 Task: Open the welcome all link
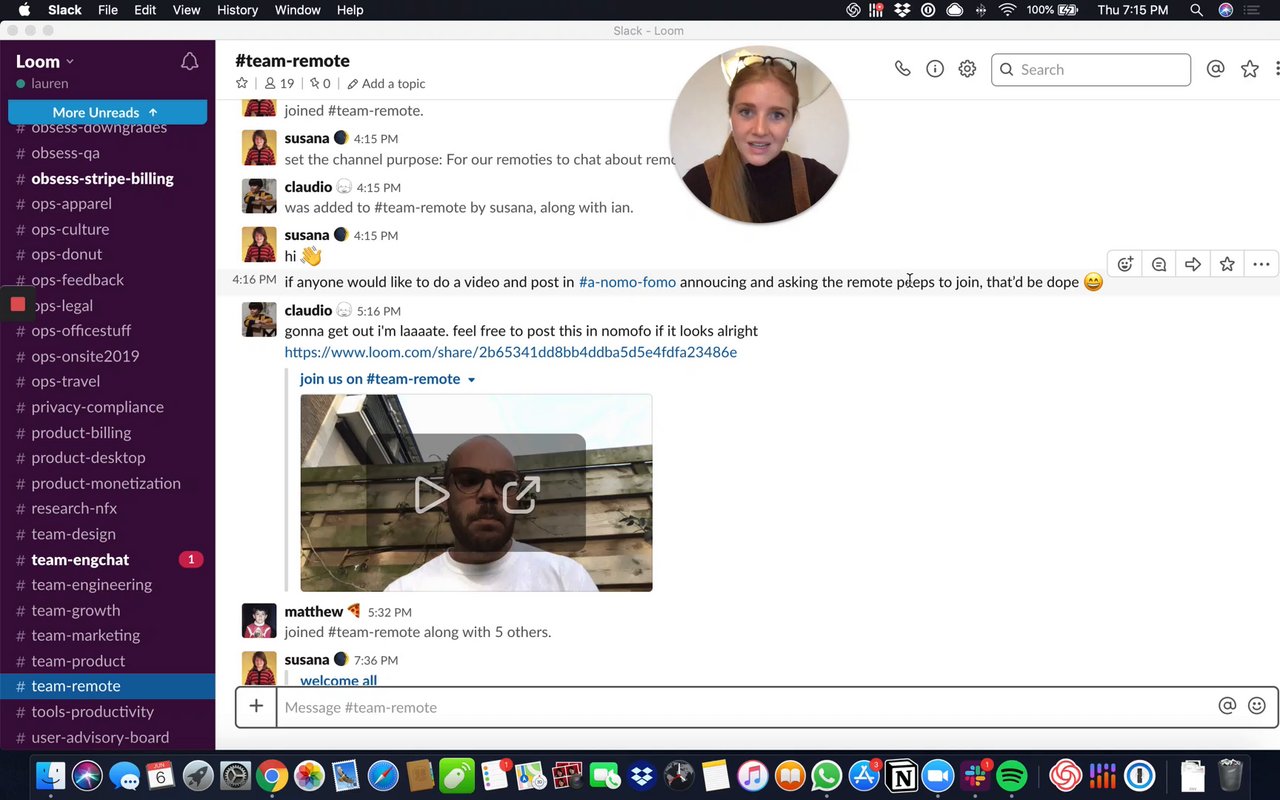pos(338,680)
